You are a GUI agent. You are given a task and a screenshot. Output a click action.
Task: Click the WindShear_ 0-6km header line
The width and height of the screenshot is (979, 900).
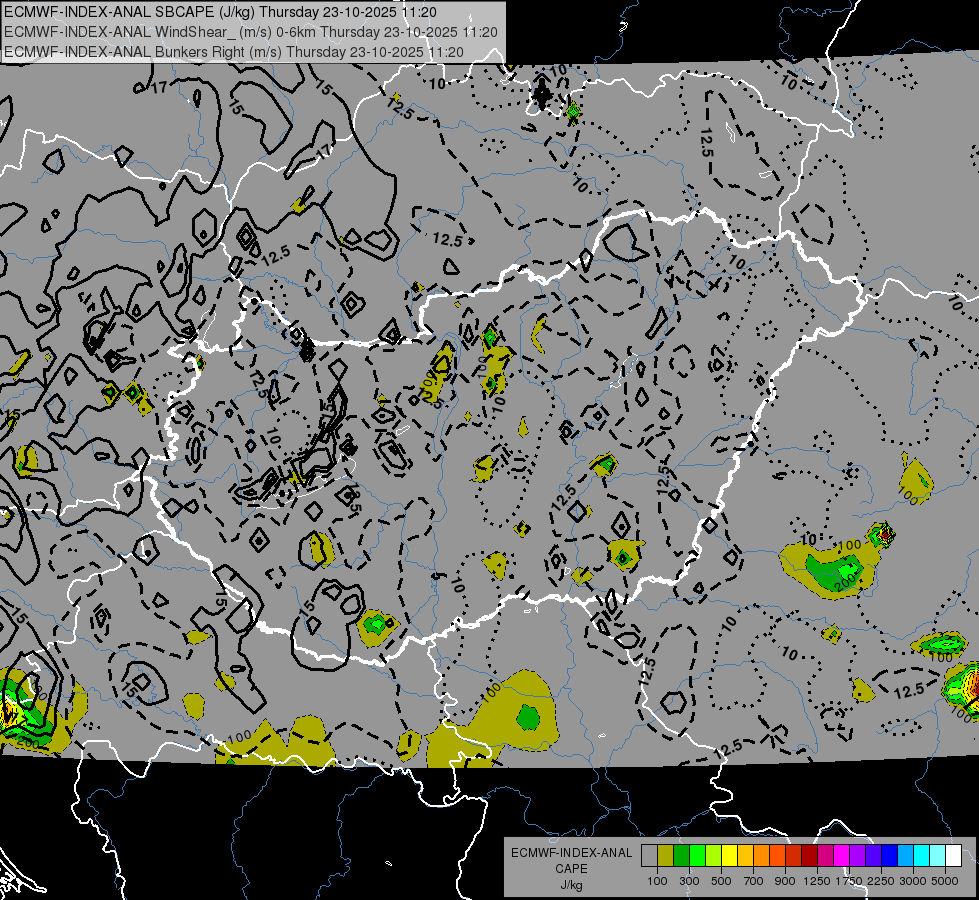(x=251, y=32)
